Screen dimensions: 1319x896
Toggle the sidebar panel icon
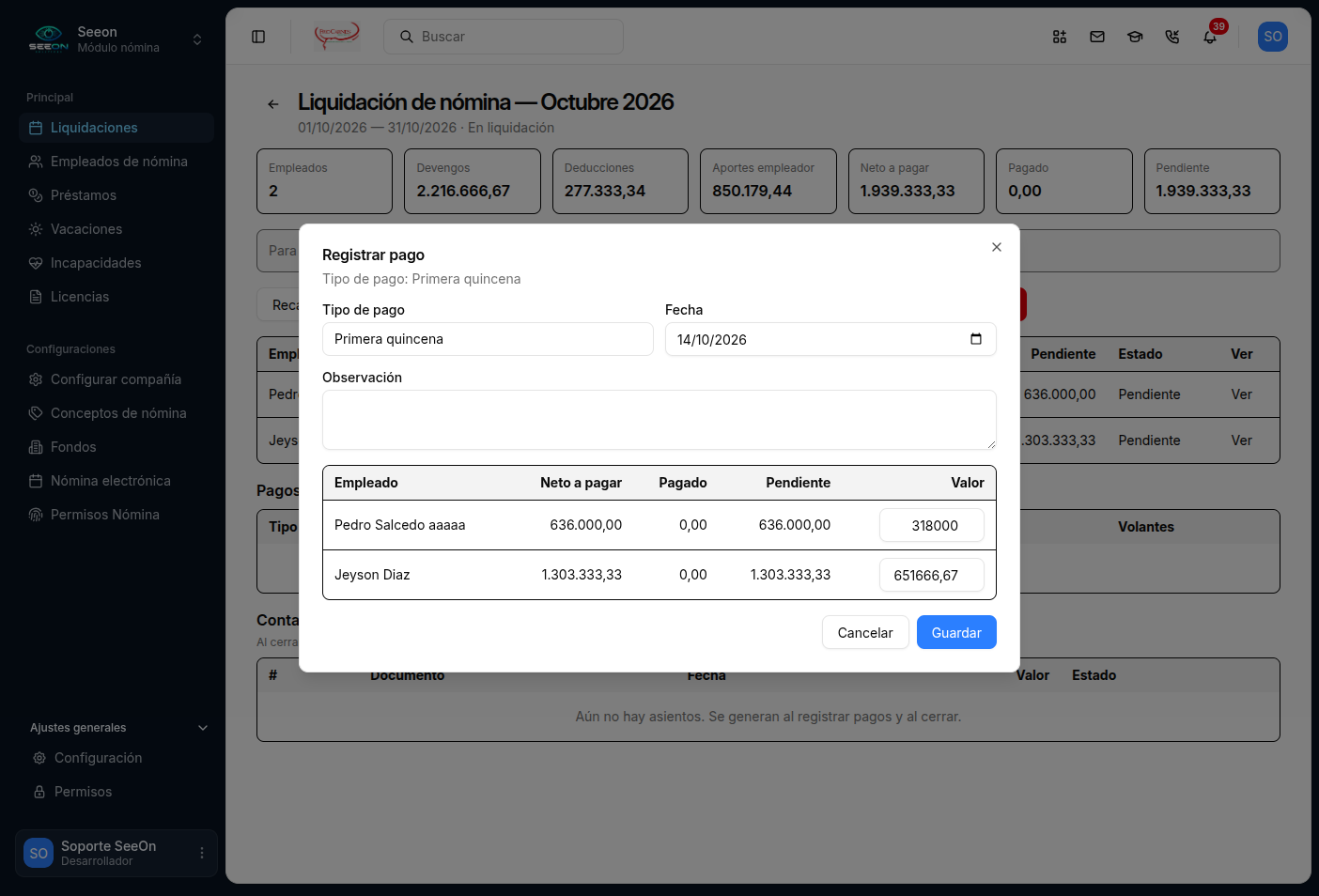(258, 37)
